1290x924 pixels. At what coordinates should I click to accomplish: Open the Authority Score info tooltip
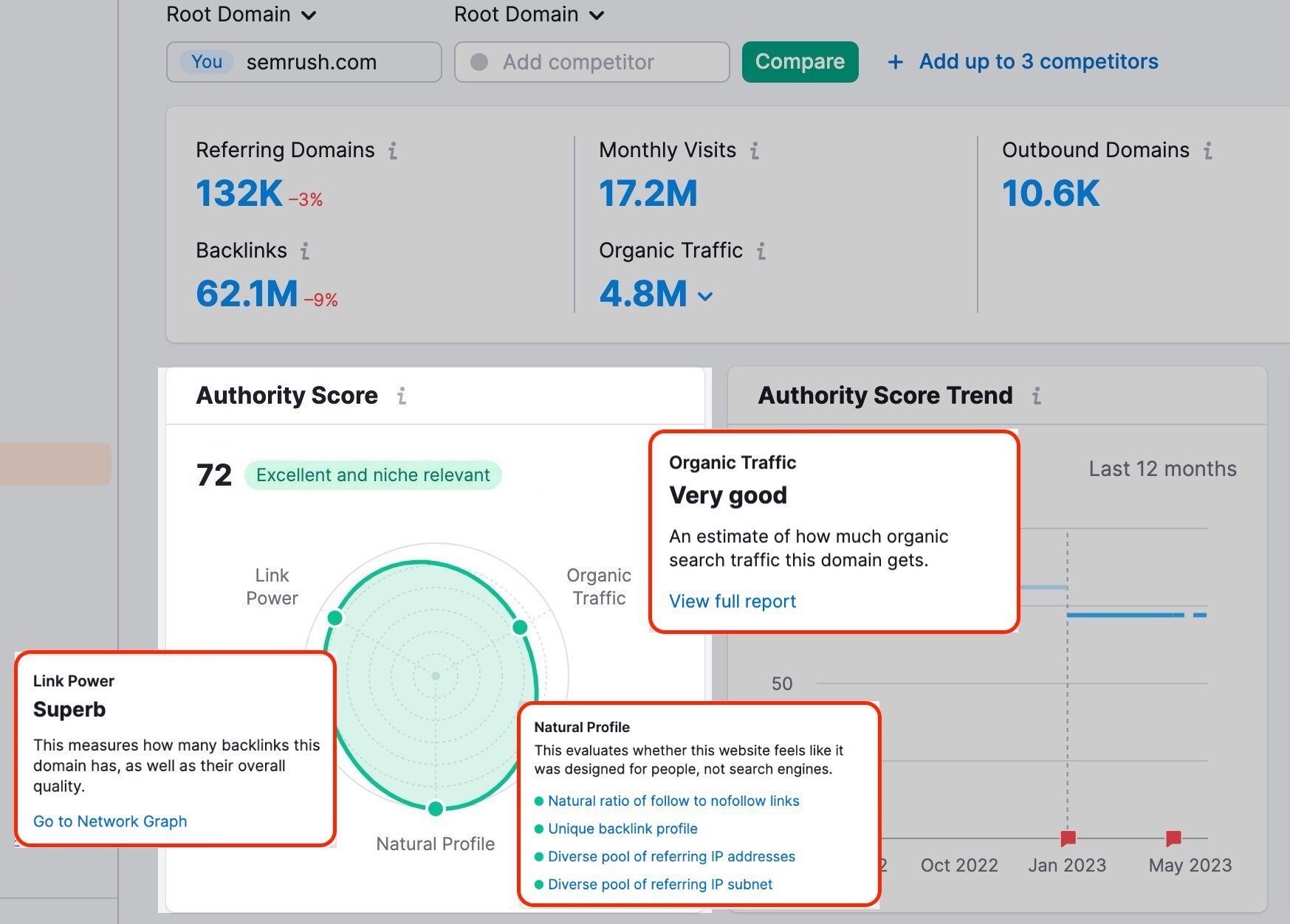(401, 396)
